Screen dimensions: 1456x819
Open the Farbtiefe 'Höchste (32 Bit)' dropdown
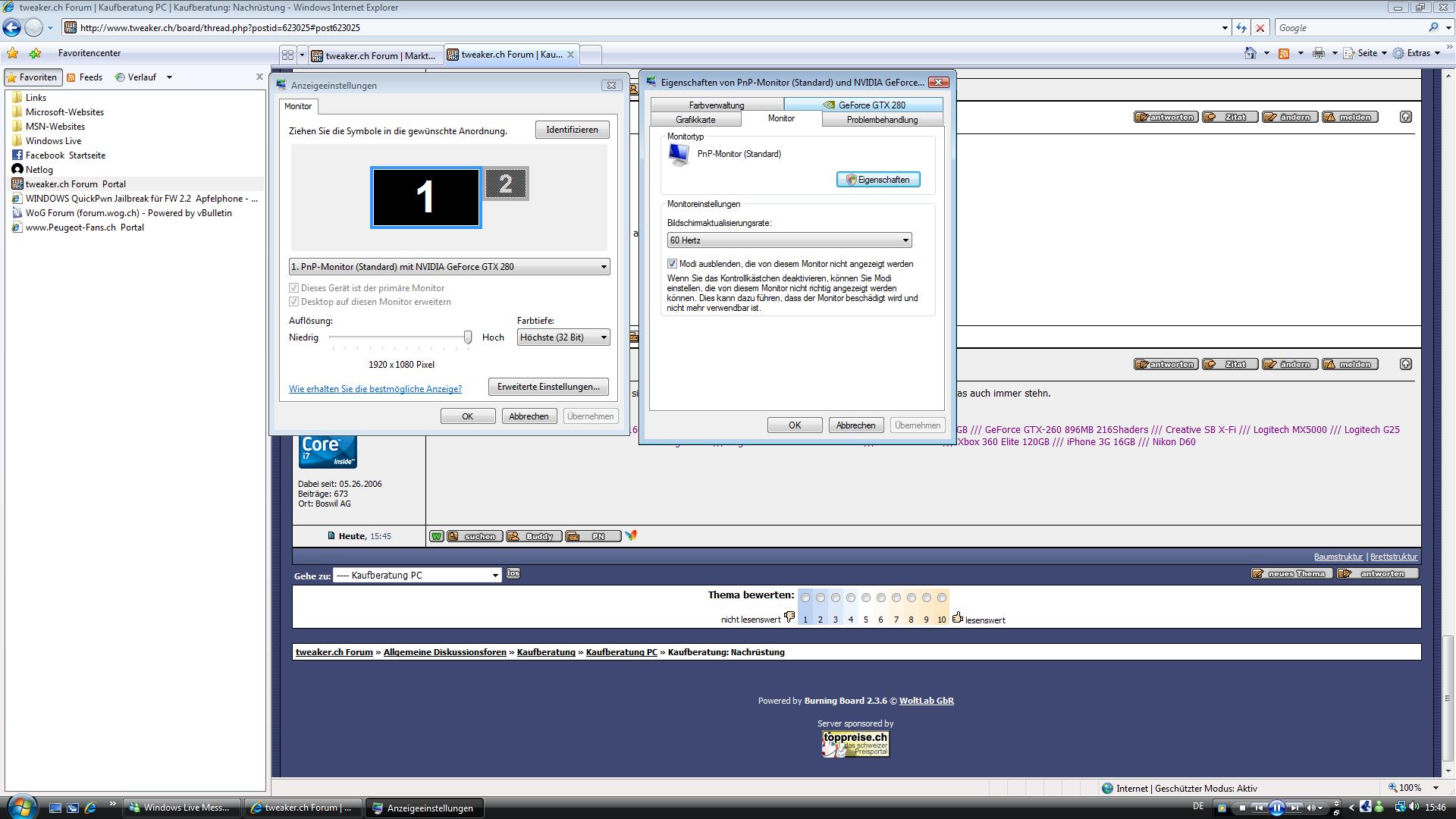tap(563, 337)
